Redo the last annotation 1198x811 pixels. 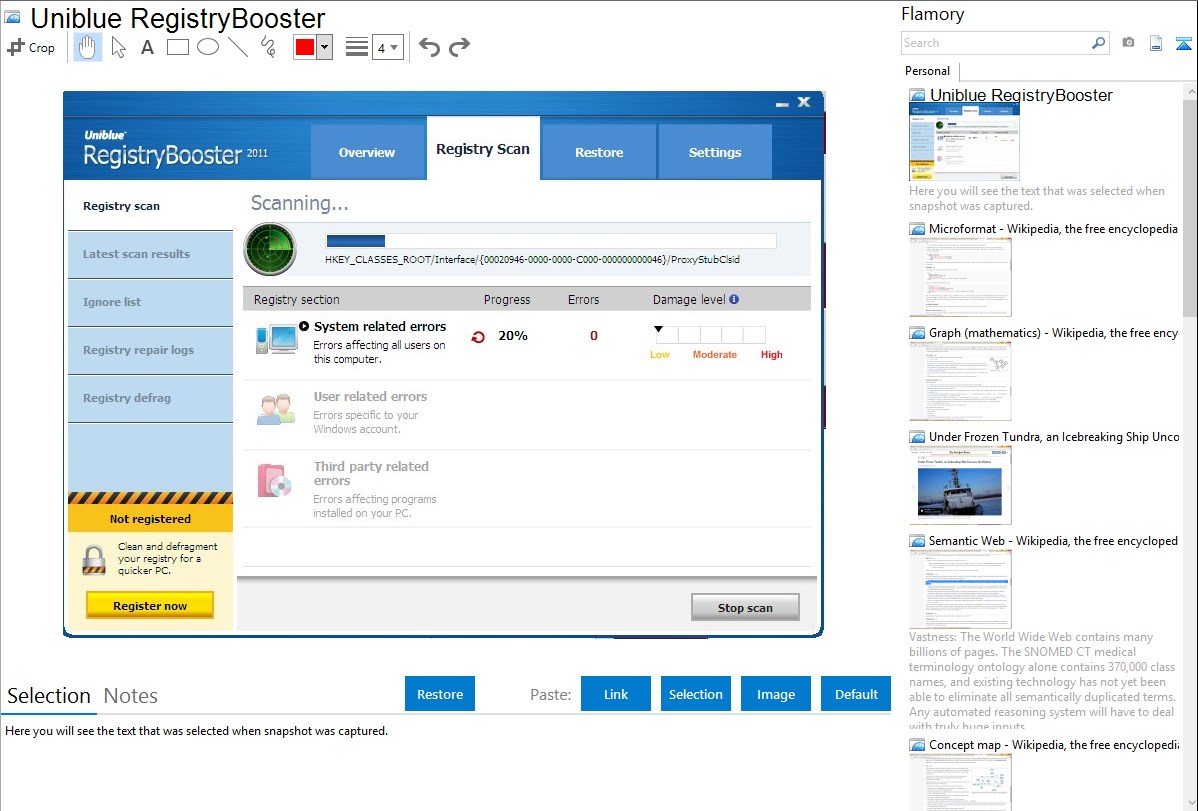(x=459, y=47)
